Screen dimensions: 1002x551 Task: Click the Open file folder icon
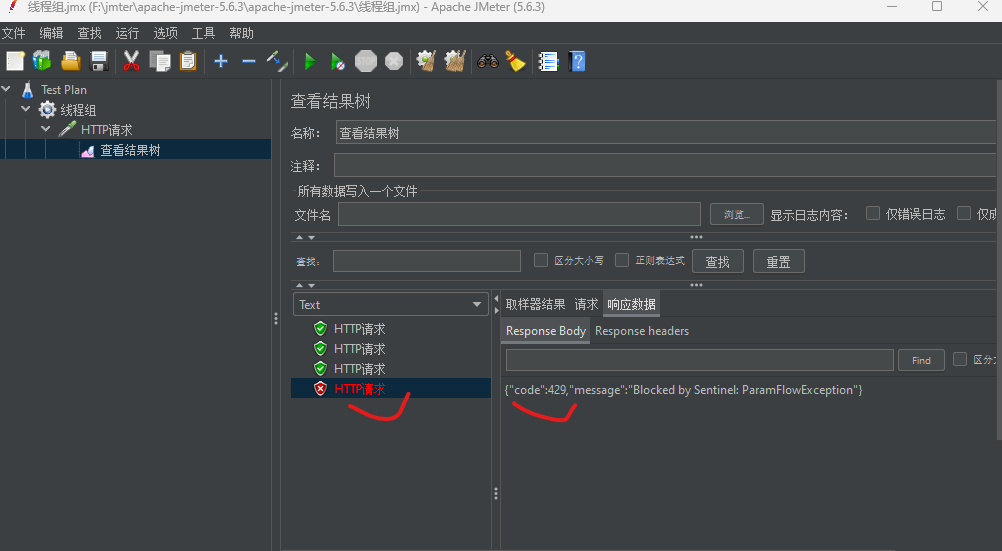[70, 61]
